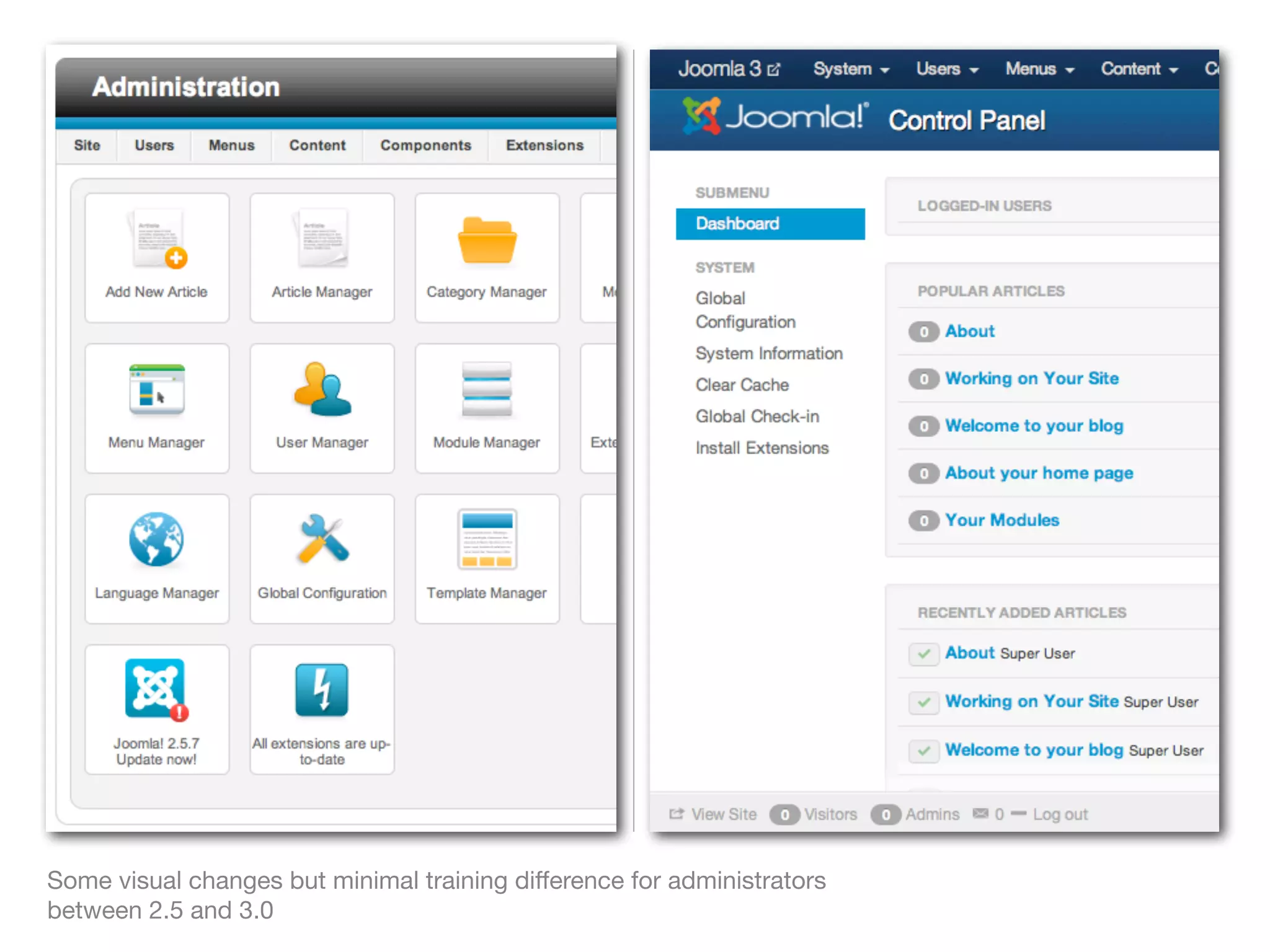The image size is (1270, 952).
Task: Open About your home page article
Action: pyautogui.click(x=1039, y=473)
